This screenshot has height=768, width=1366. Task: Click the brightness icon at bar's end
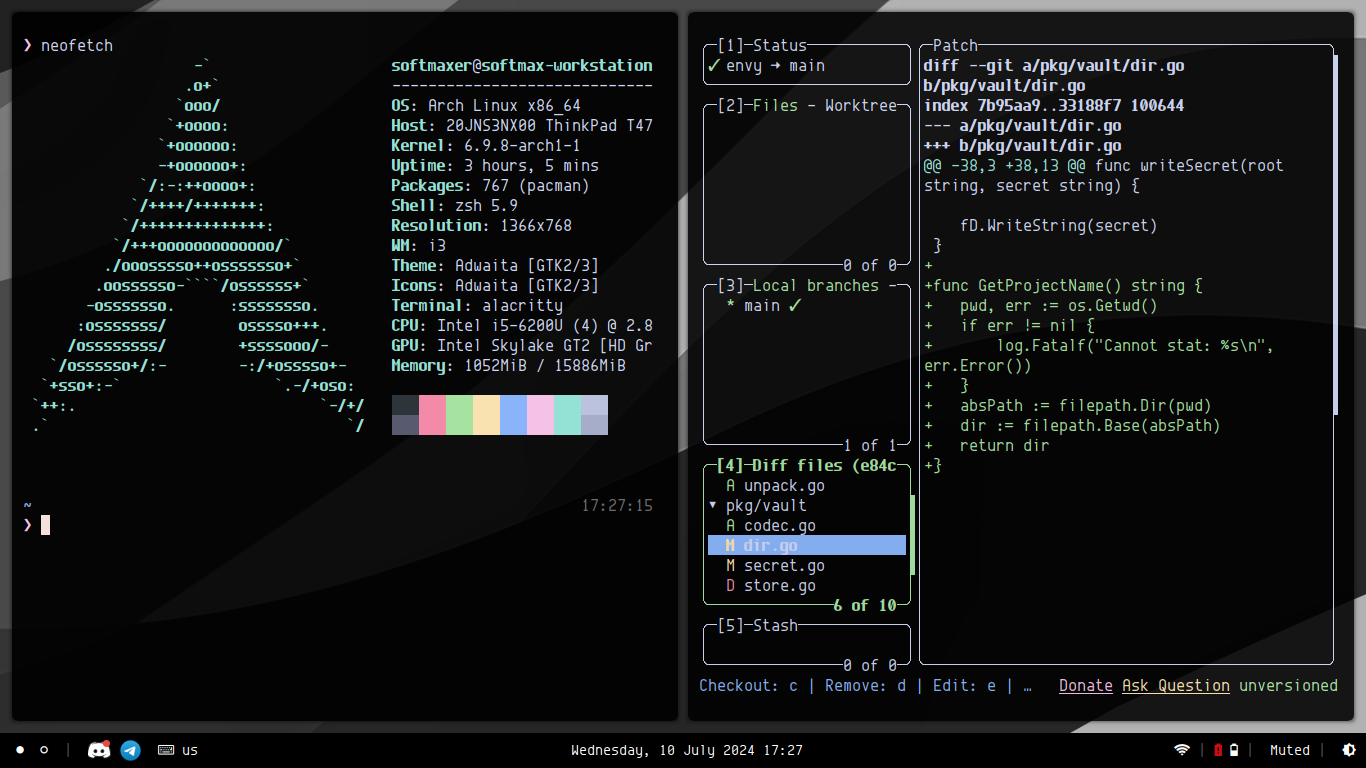point(1348,750)
